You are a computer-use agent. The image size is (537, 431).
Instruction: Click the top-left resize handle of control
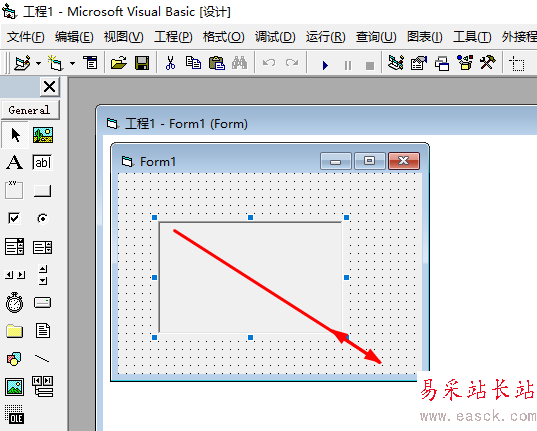154,217
